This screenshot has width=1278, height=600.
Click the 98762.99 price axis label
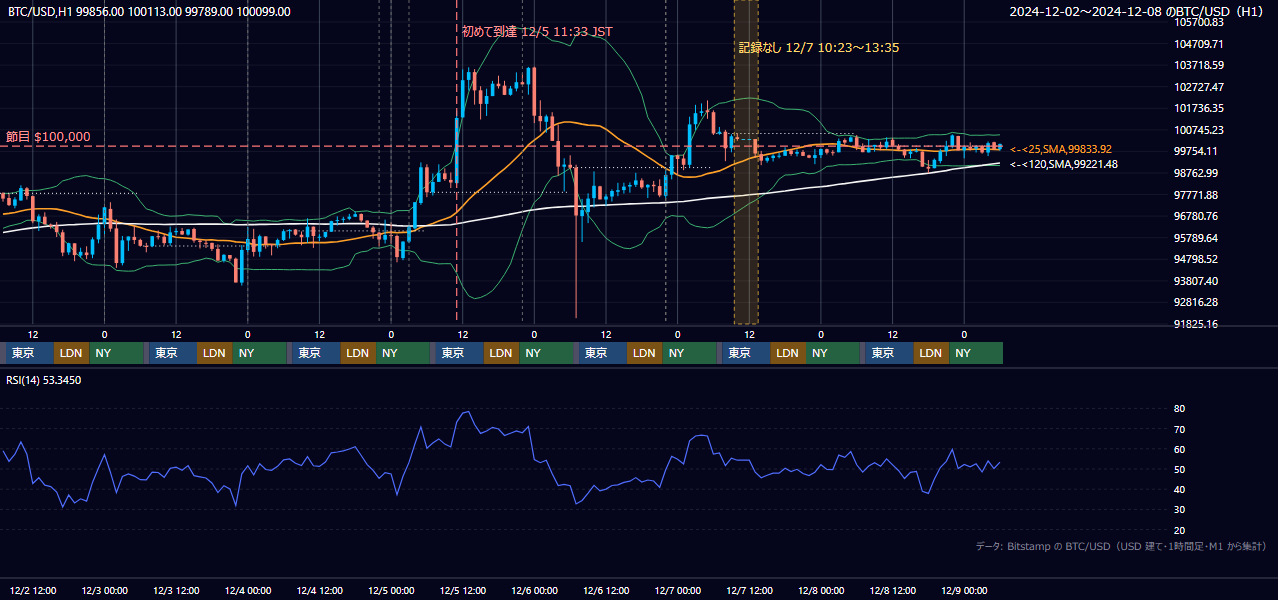1197,173
